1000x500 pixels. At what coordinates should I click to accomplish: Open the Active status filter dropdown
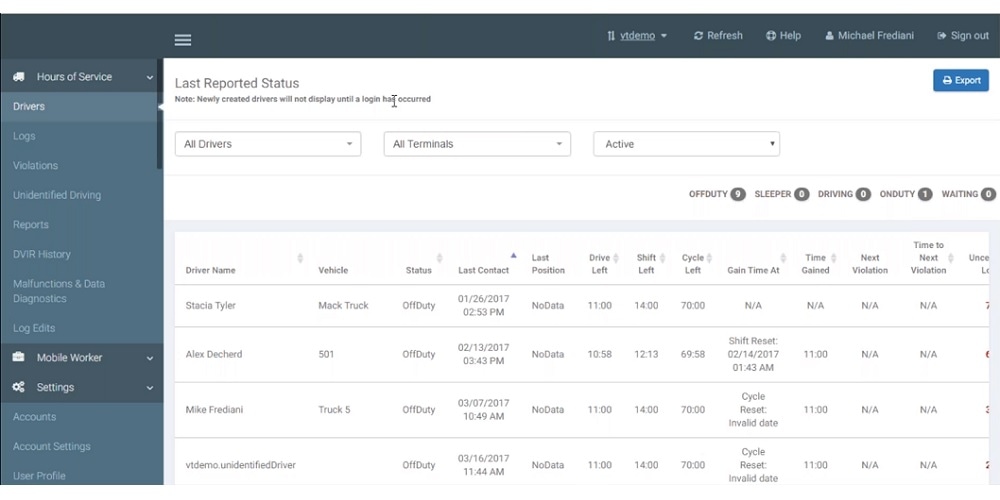(686, 144)
